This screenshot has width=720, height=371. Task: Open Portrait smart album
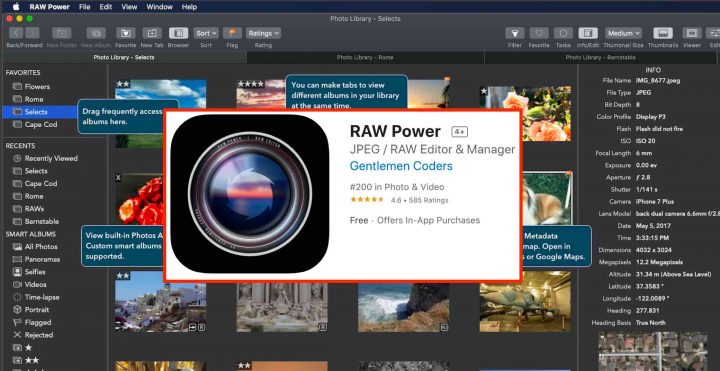click(x=37, y=309)
